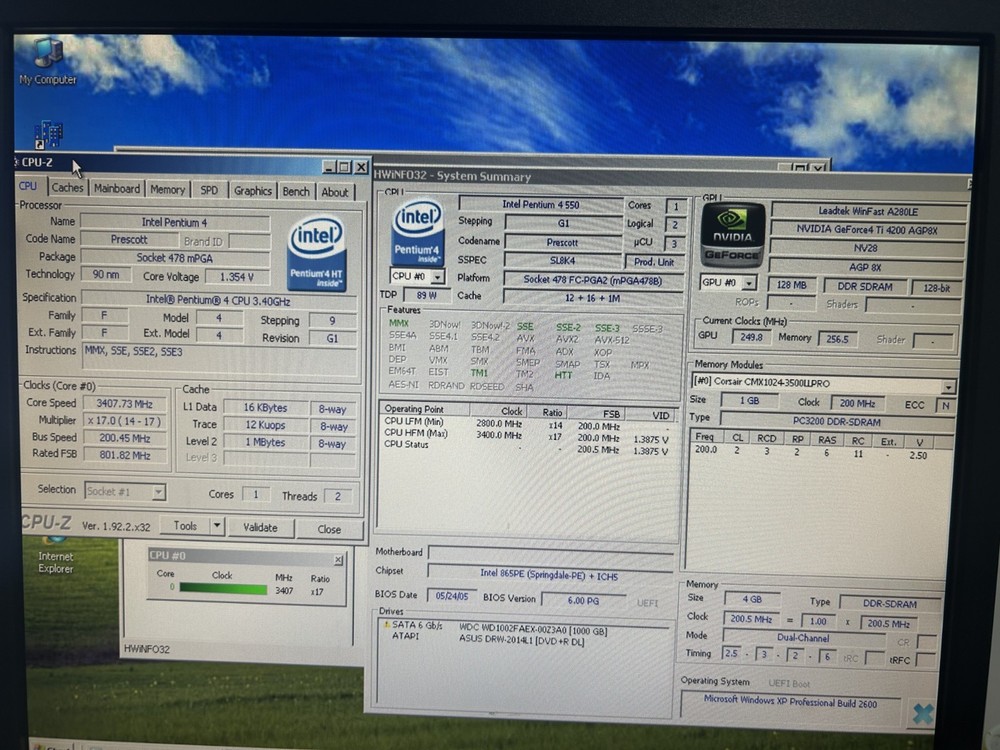Switch to the Caches tab in CPU-Z

(x=67, y=188)
